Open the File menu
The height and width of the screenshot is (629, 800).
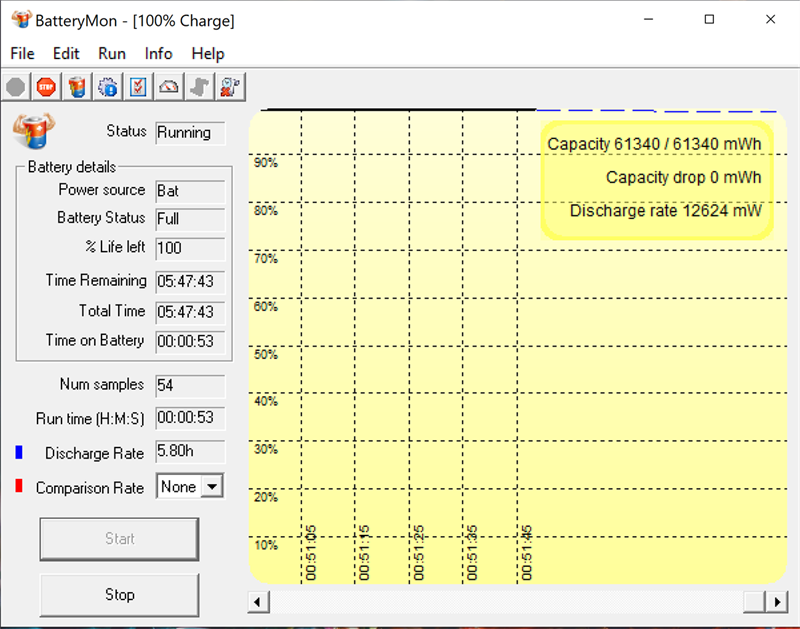tap(22, 54)
